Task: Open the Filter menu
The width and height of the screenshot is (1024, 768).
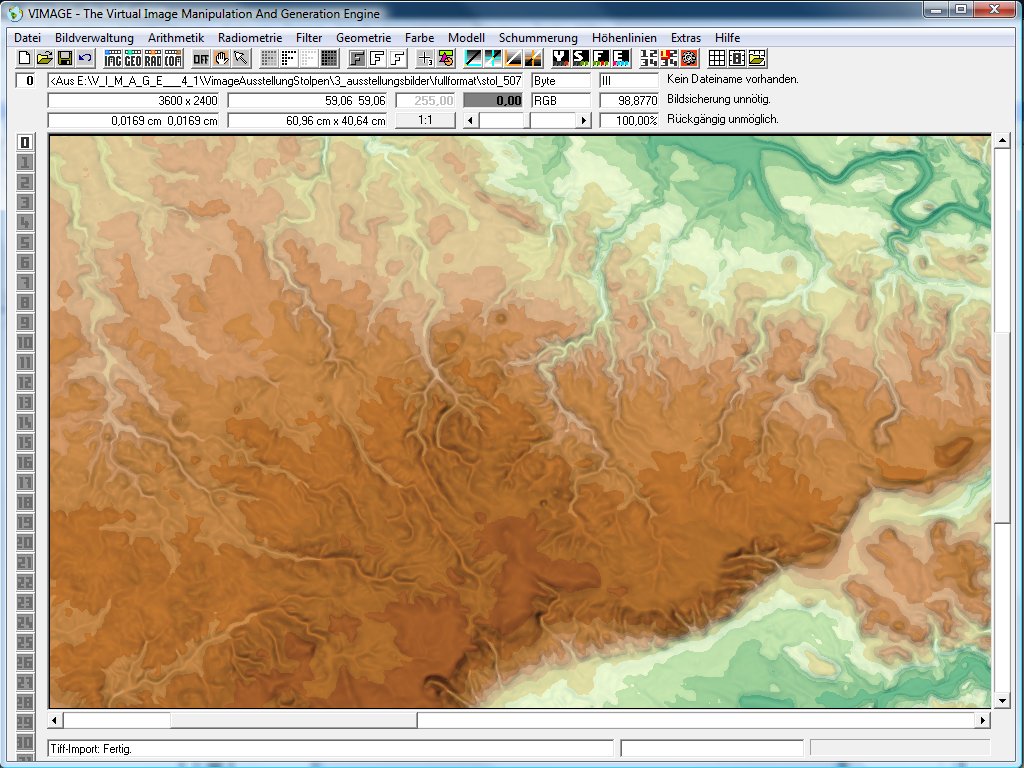Action: pyautogui.click(x=309, y=37)
